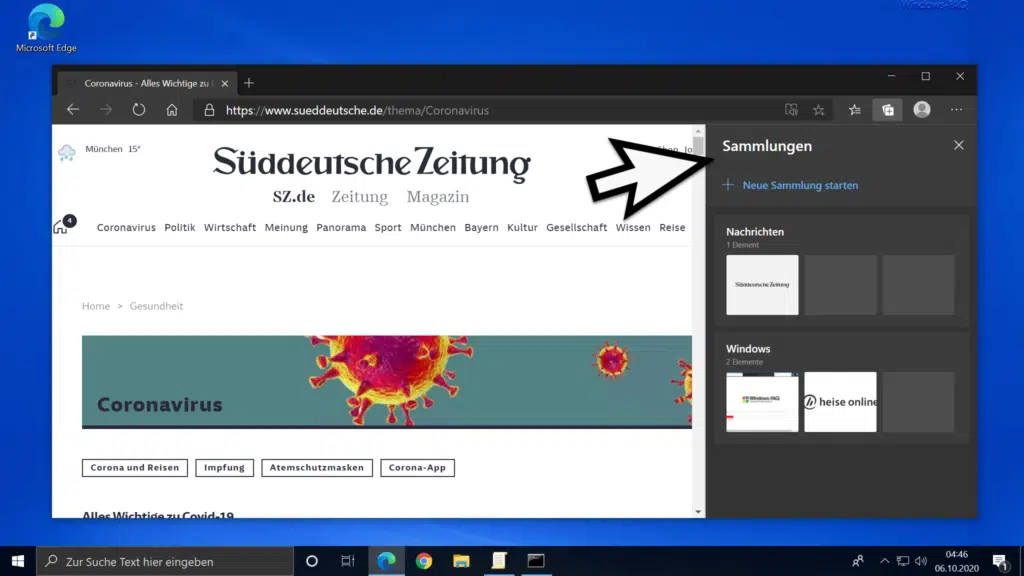Follow the Gesundheit breadcrumb link

tap(156, 306)
